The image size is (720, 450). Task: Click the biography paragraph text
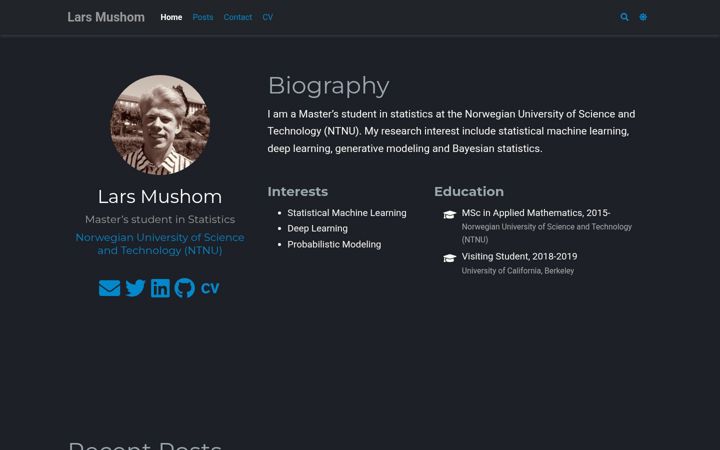[451, 131]
